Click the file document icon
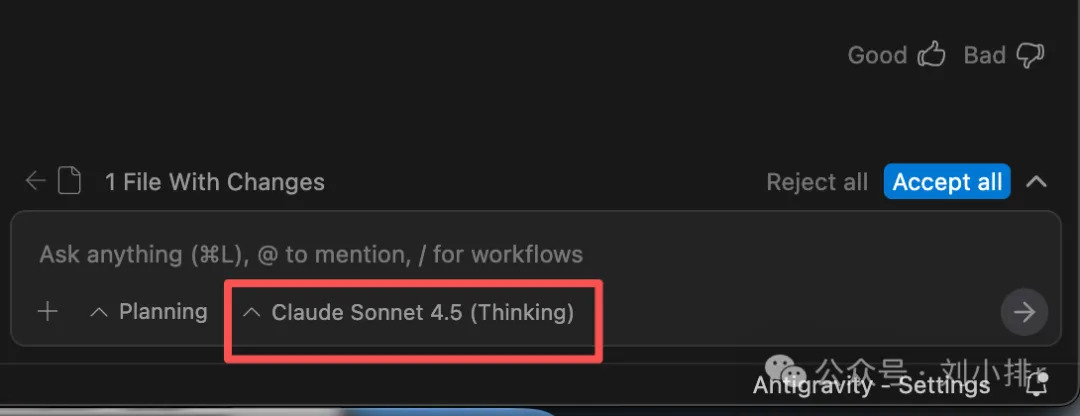Image resolution: width=1080 pixels, height=416 pixels. pos(68,181)
